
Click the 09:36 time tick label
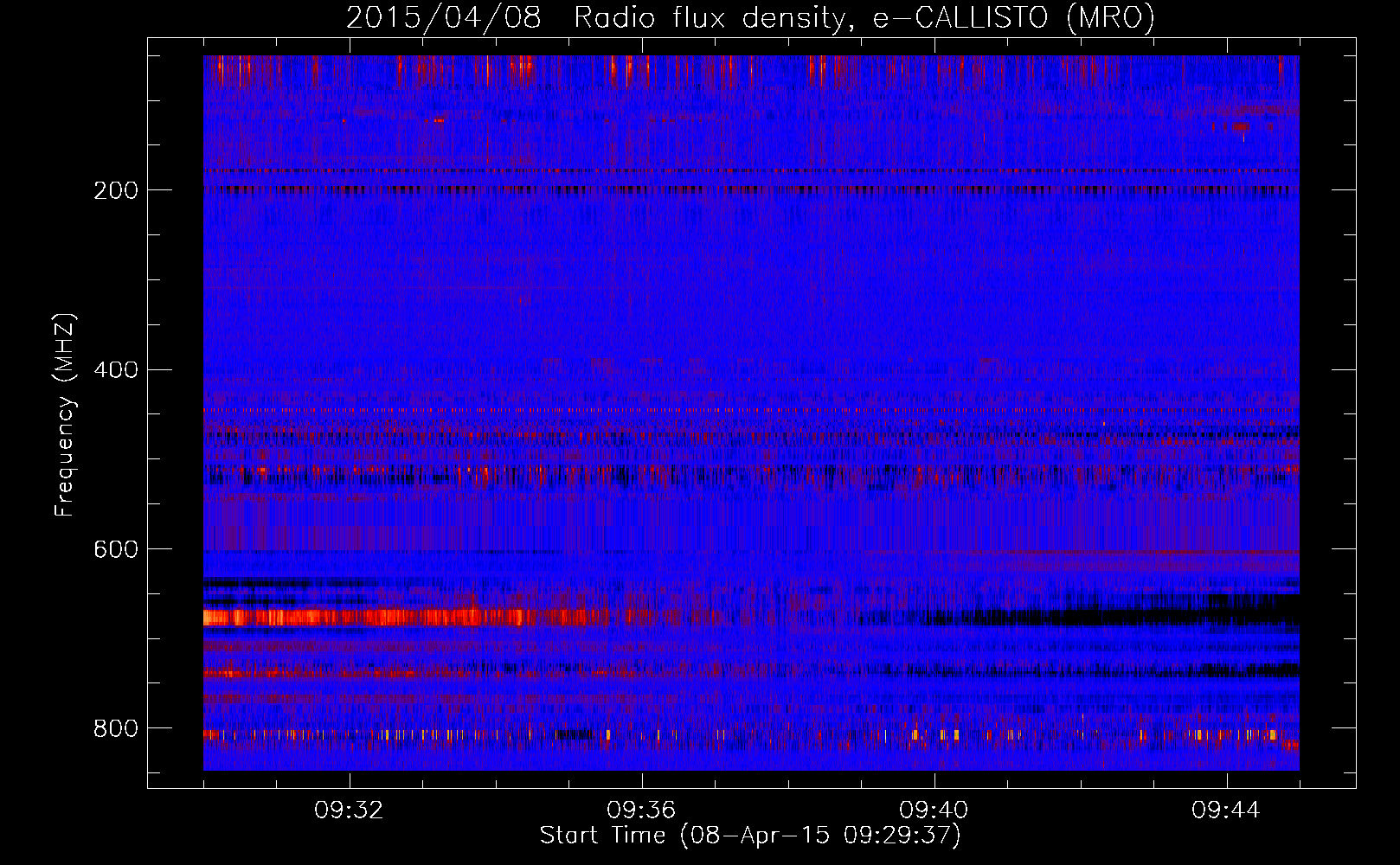641,811
